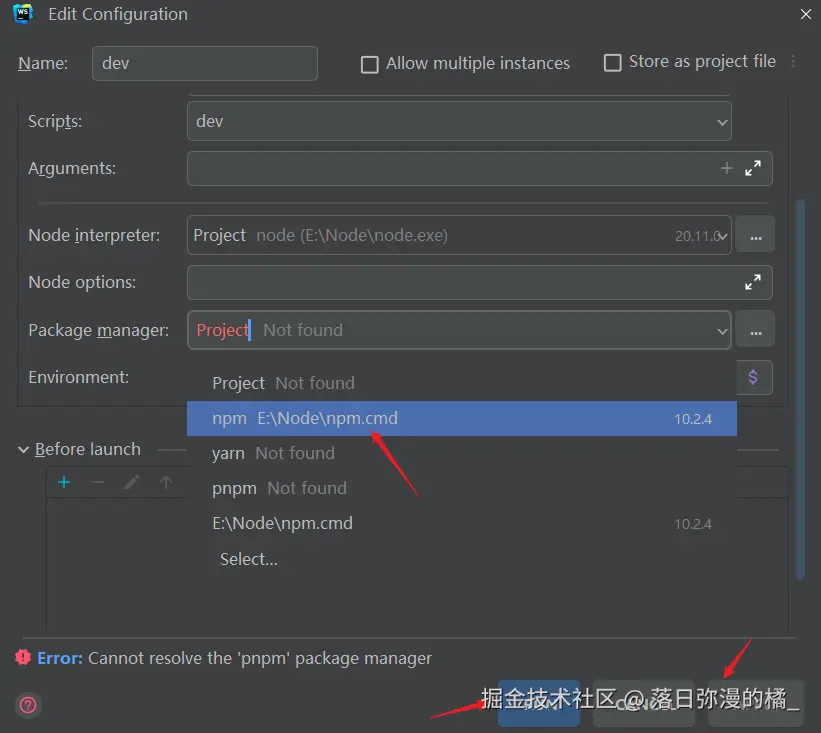821x733 pixels.
Task: Choose yarn Not found option
Action: [x=461, y=453]
